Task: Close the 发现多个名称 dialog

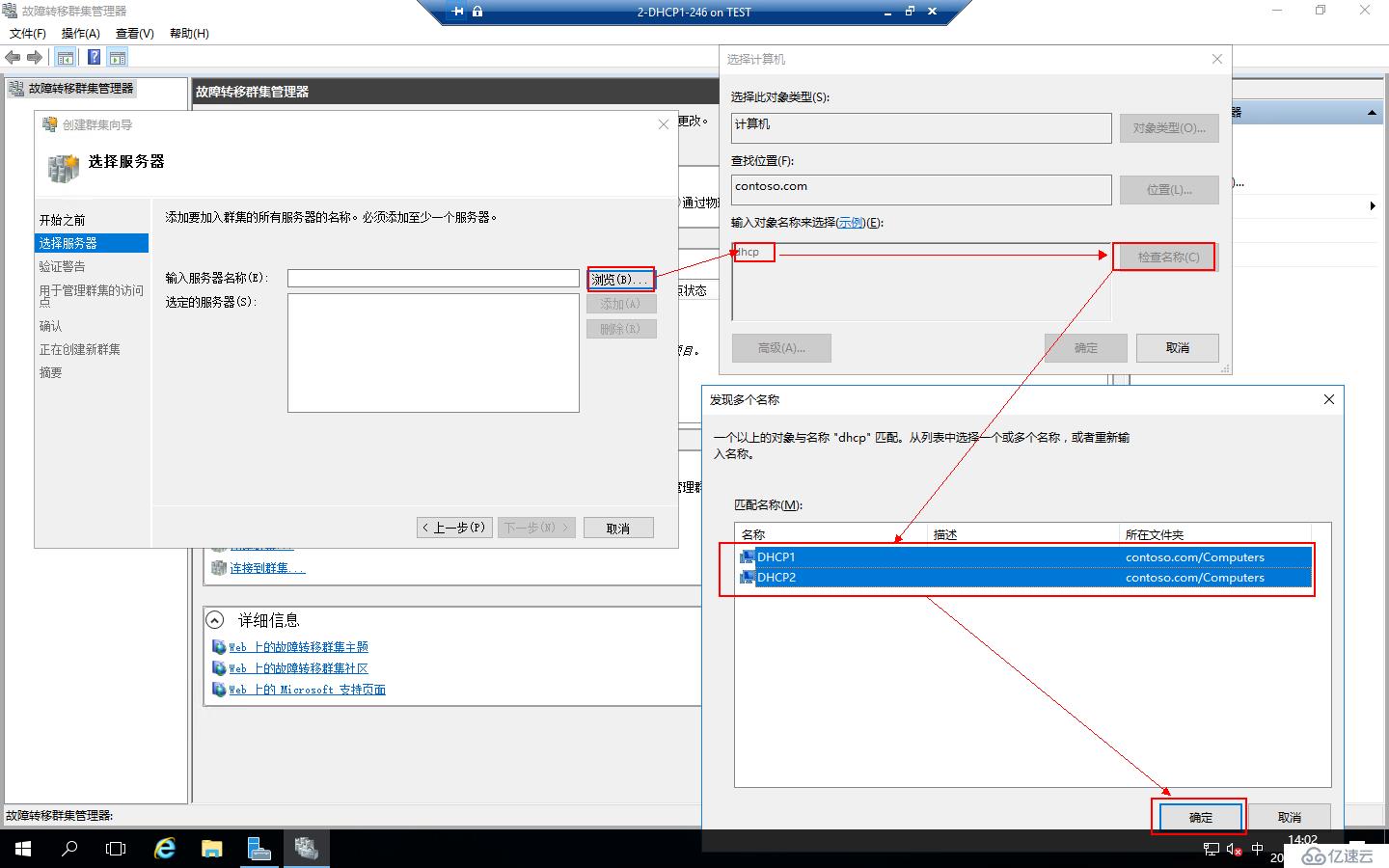Action: [1329, 399]
